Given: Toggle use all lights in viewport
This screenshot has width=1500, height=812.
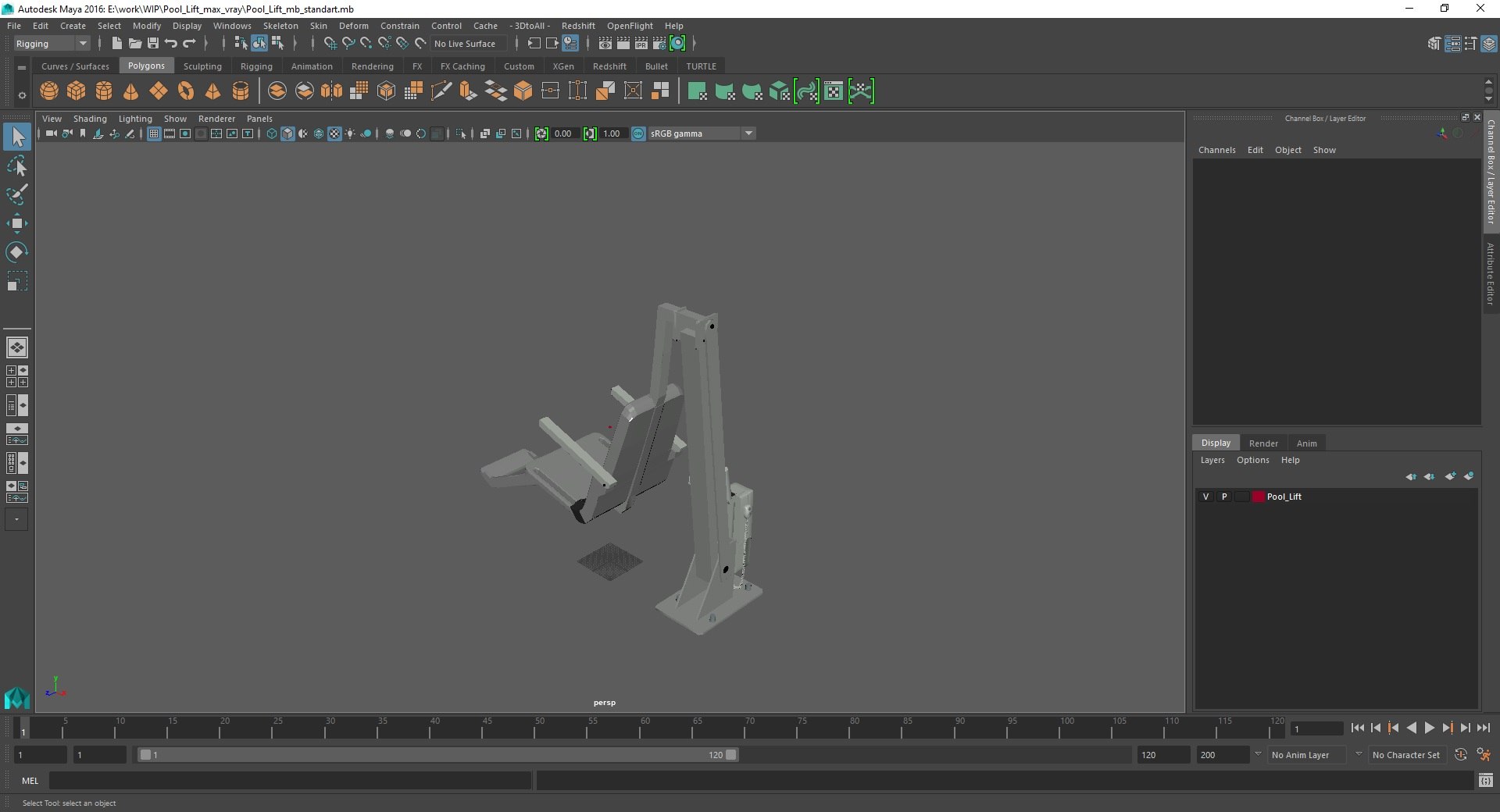Looking at the screenshot, I should pyautogui.click(x=350, y=134).
